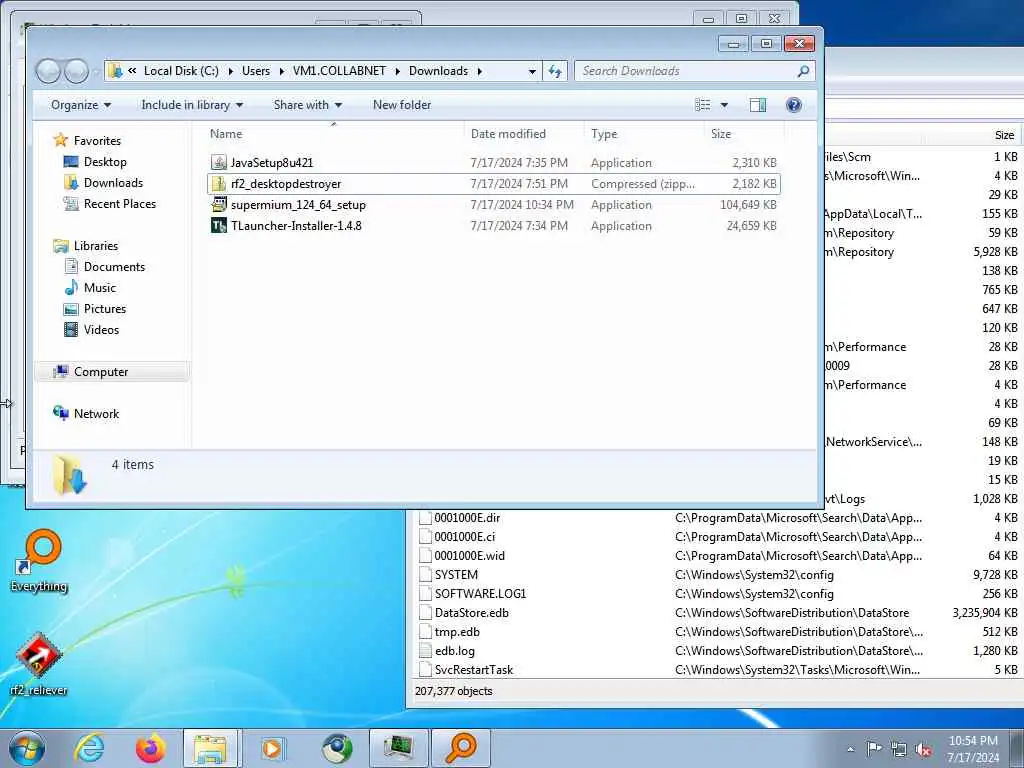
Task: Expand arrow after Local Disk (C:)
Action: coord(231,71)
